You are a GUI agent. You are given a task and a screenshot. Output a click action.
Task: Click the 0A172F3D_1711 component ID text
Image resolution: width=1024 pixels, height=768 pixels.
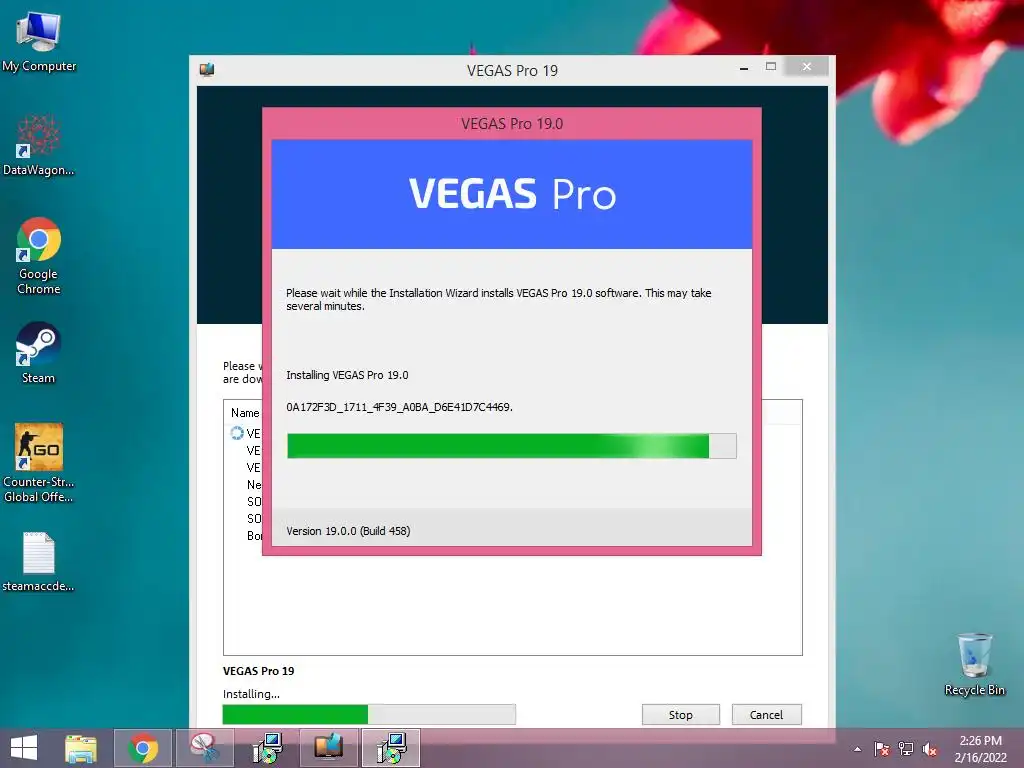399,407
